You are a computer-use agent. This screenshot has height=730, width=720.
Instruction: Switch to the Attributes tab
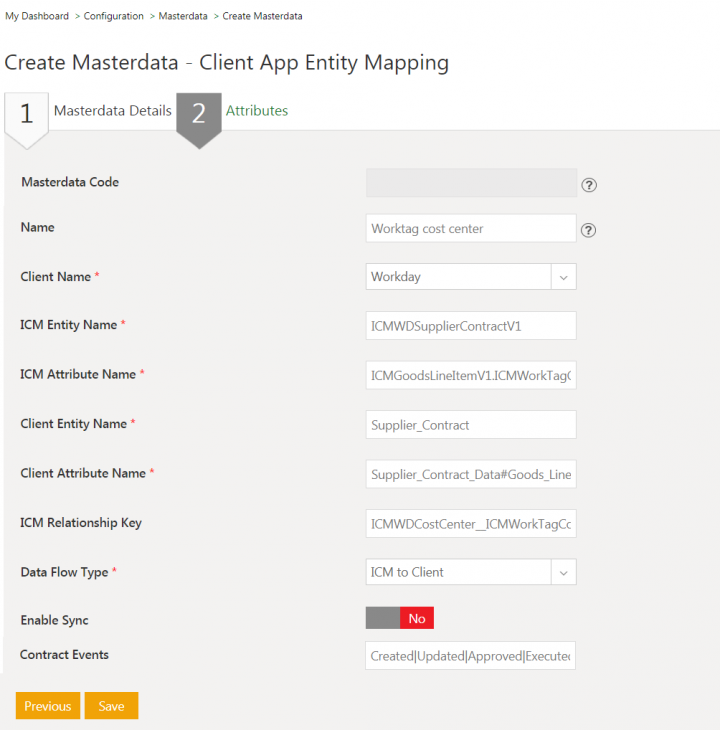[x=257, y=111]
